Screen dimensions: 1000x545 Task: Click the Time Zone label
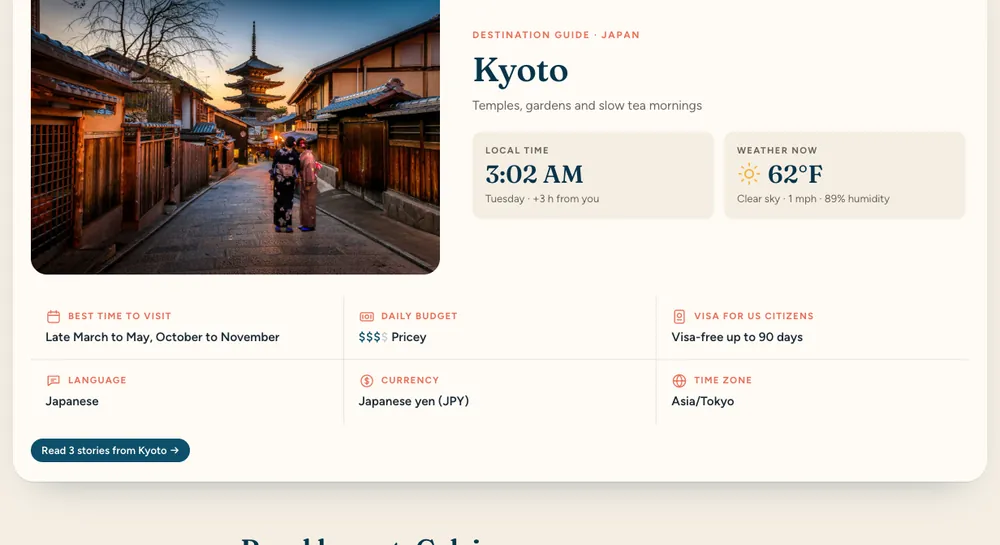coord(723,381)
